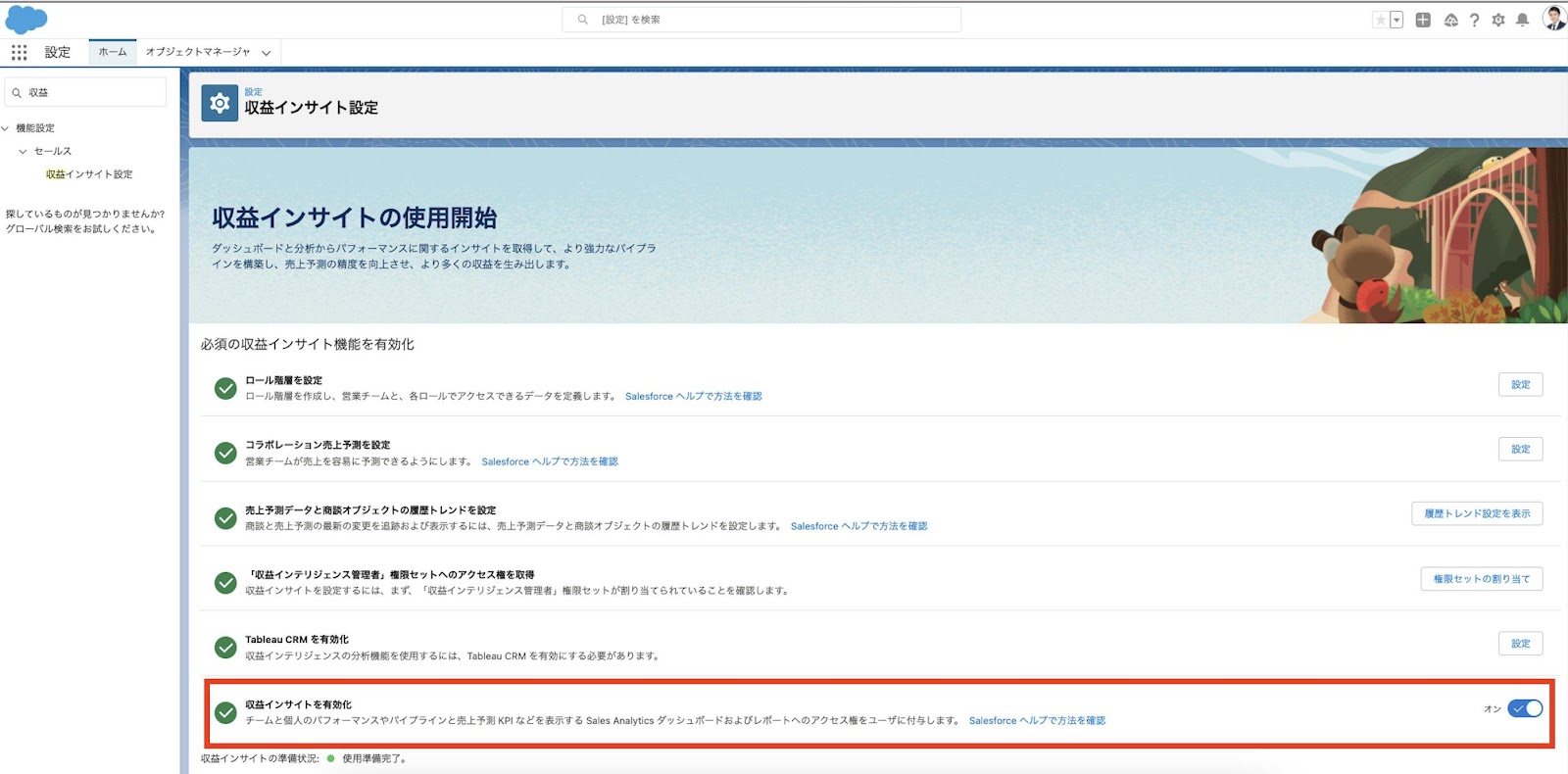Screen dimensions: 1568x774
Task: Focus the global [設定] を検索 search box
Action: (x=761, y=20)
